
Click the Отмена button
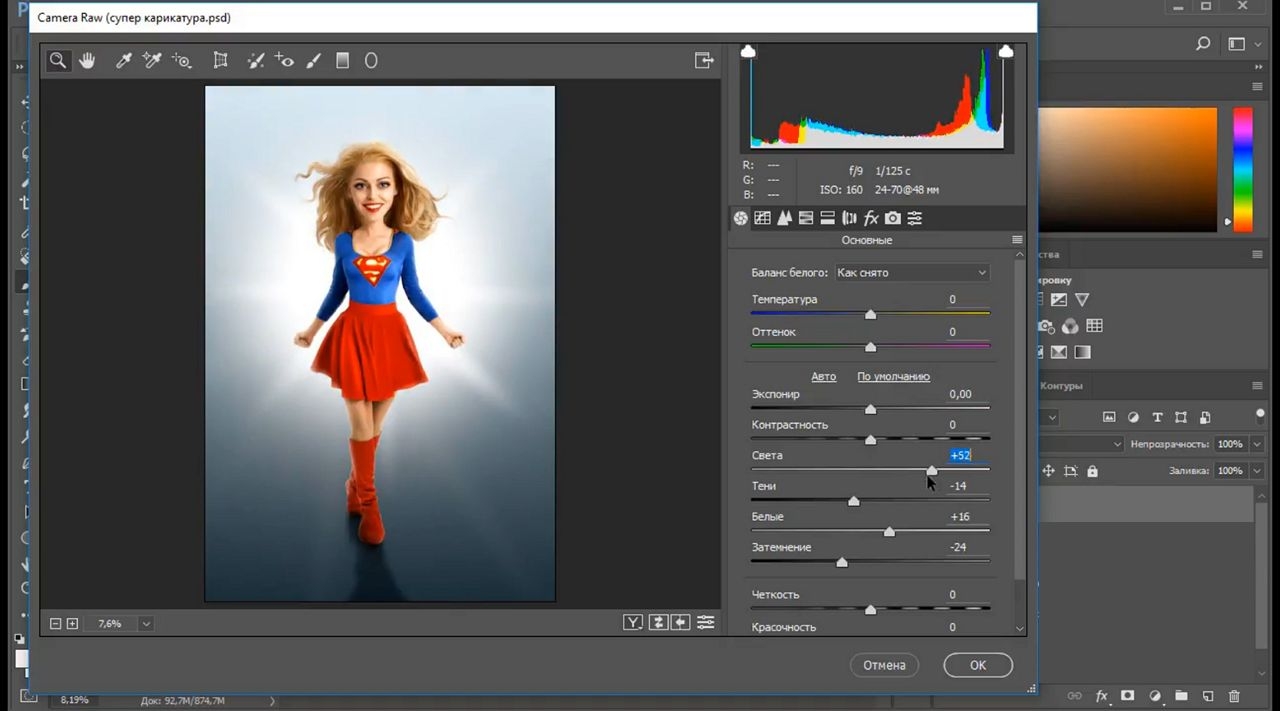884,665
